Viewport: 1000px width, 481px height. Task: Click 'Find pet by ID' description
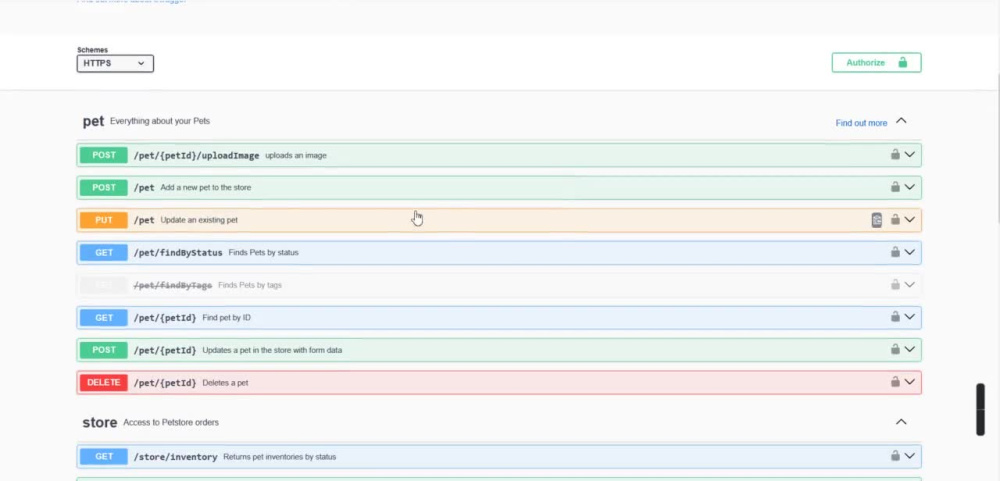(226, 318)
